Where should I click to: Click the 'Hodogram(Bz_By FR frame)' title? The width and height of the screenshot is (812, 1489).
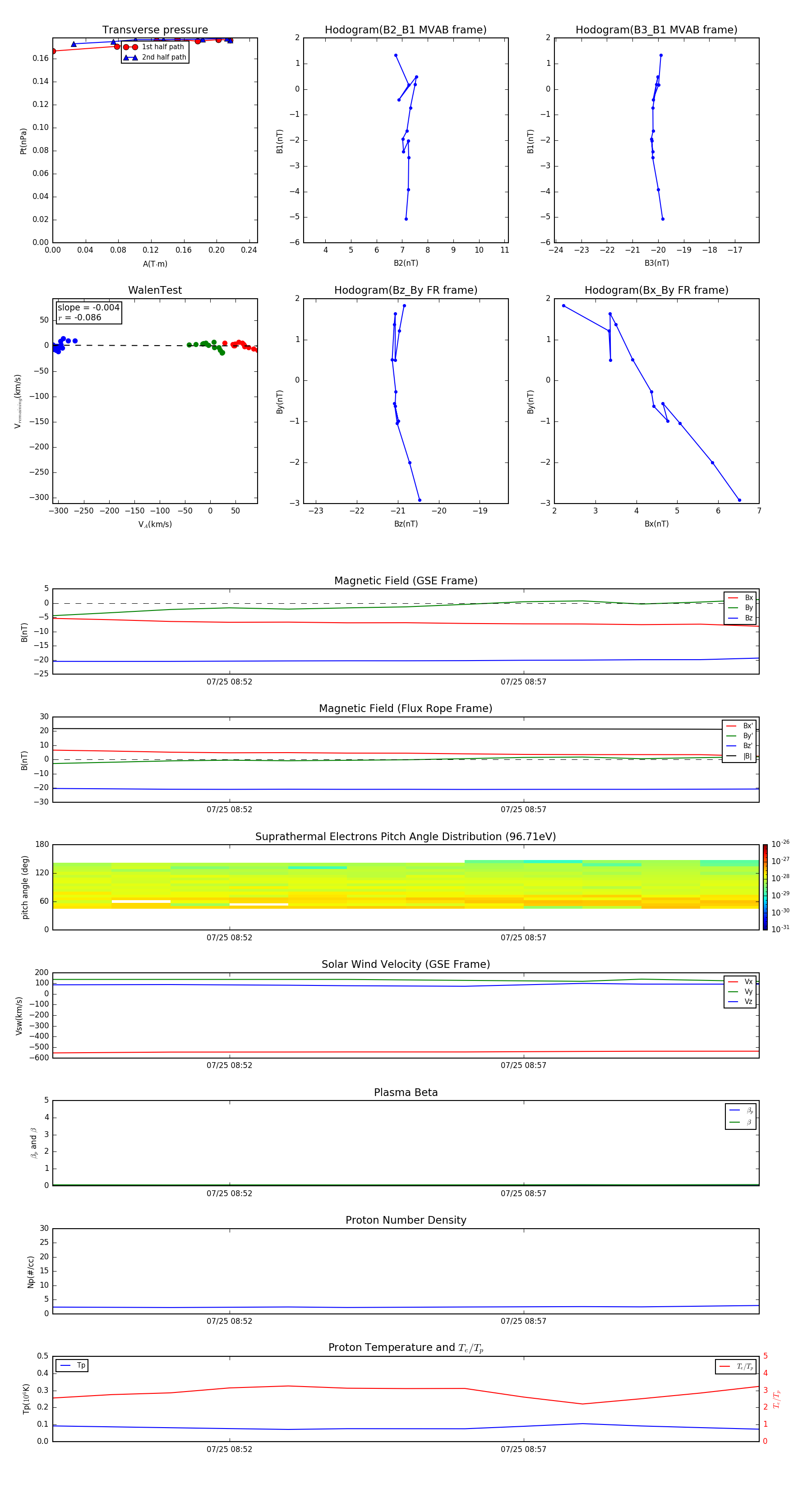coord(406,290)
